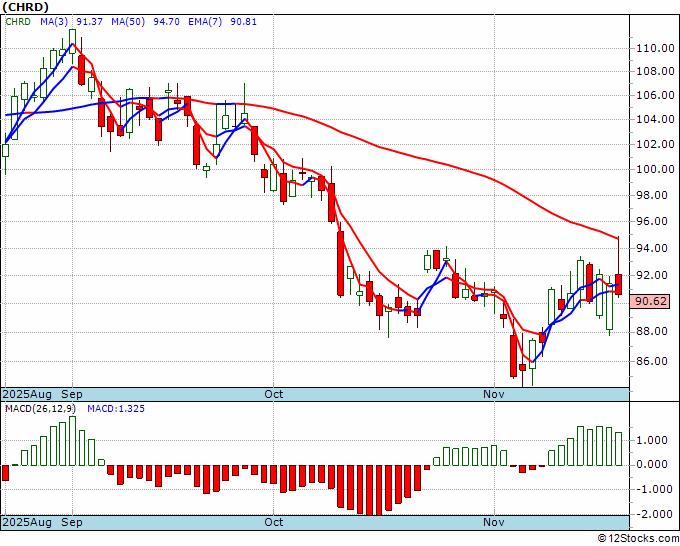Click Oct on MACD date axis
This screenshot has width=680, height=546.
click(274, 522)
